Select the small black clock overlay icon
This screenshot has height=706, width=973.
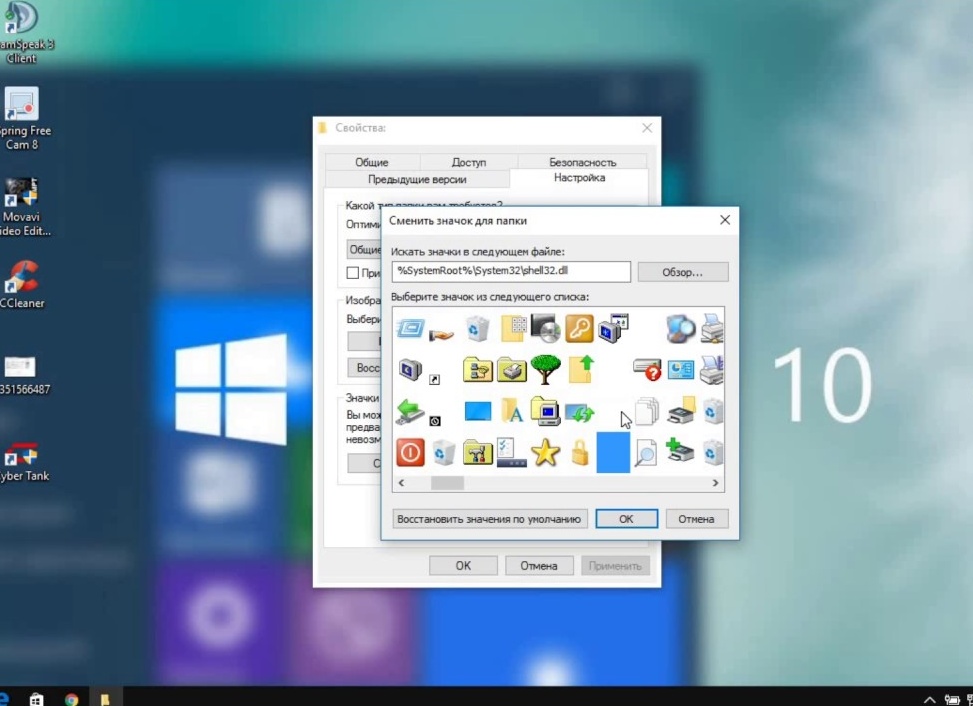[435, 421]
